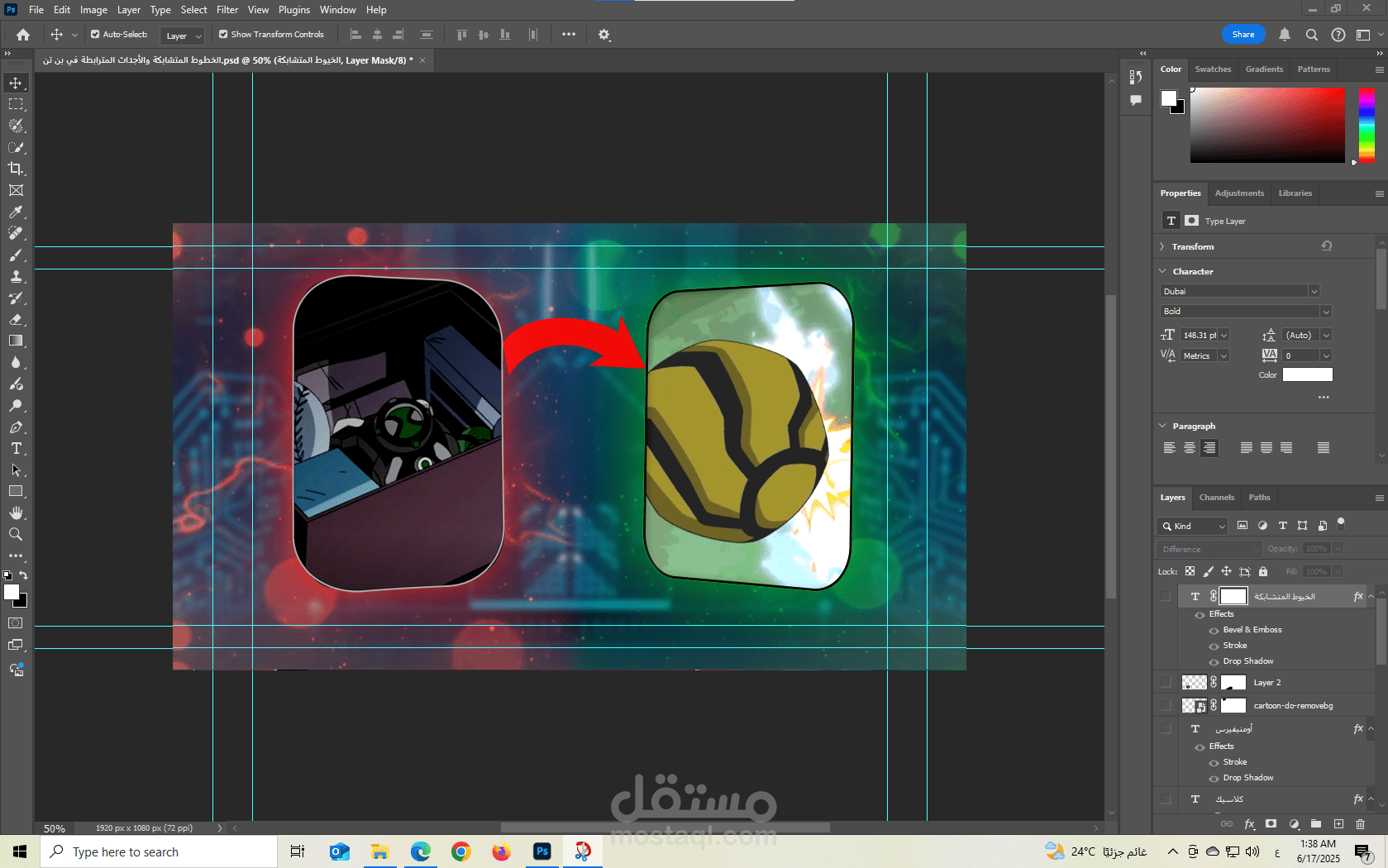Click the text Color swatch in Character
The width and height of the screenshot is (1388, 868).
[x=1307, y=375]
